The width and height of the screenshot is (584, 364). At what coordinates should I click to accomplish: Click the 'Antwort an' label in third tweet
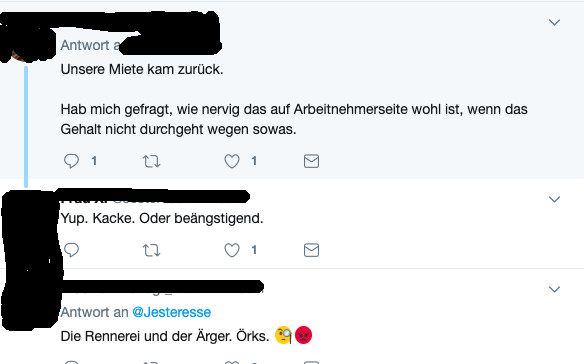[94, 312]
